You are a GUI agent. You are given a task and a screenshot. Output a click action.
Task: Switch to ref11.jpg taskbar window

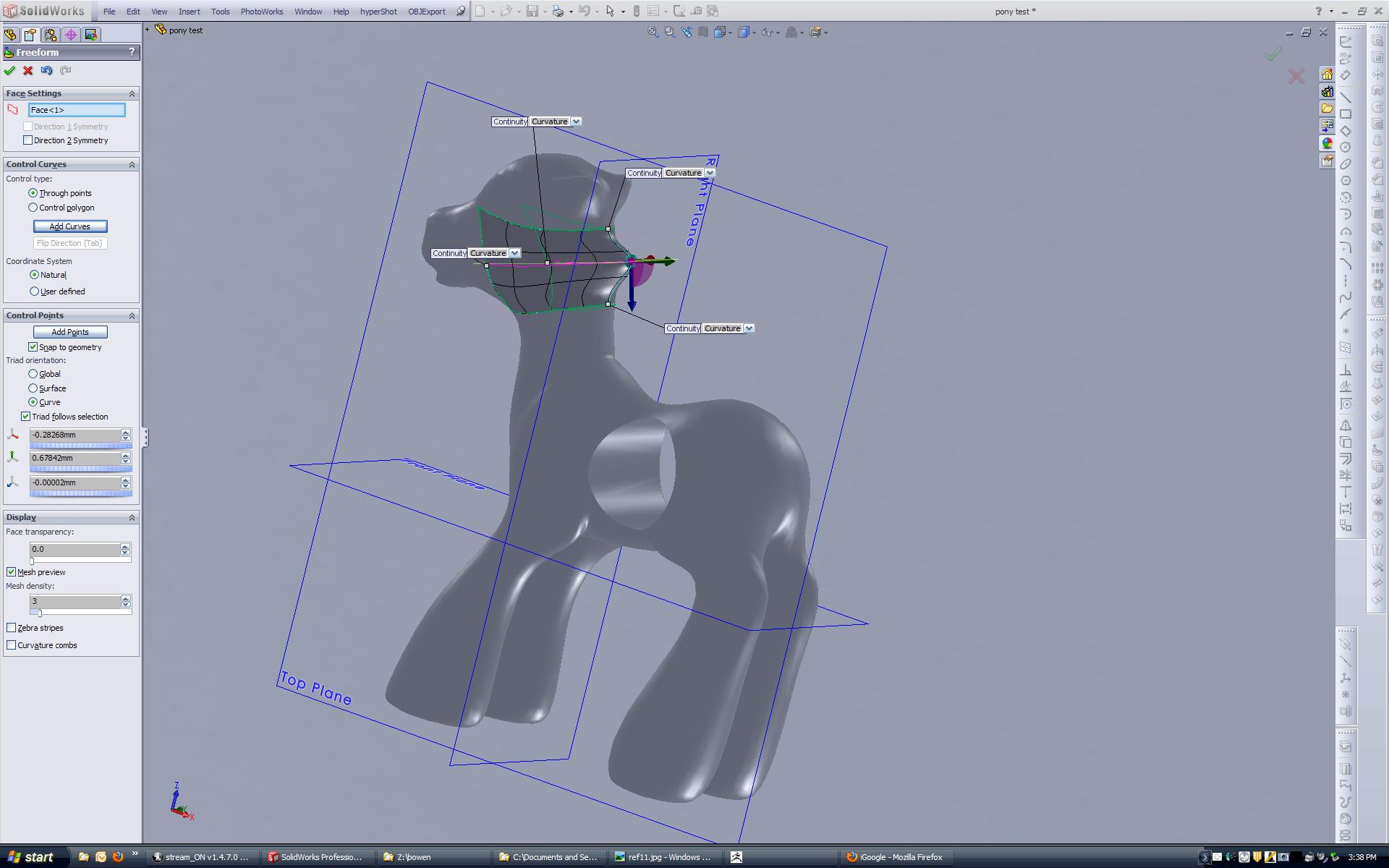(x=666, y=857)
